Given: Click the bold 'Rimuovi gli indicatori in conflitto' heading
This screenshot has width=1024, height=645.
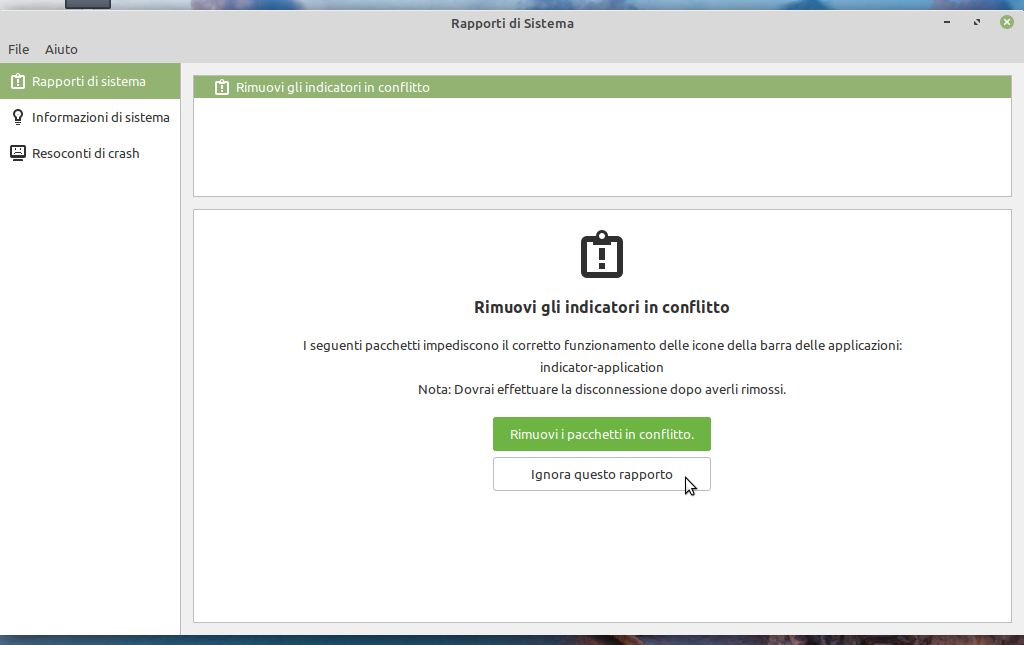Looking at the screenshot, I should (x=601, y=307).
